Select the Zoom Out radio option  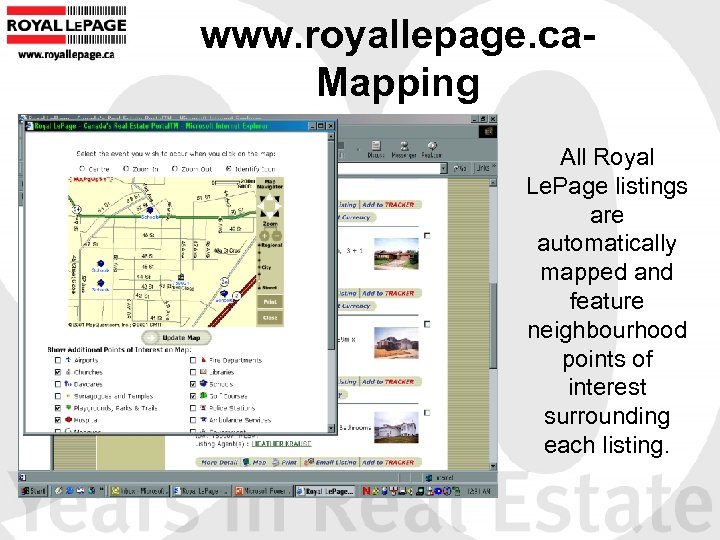point(174,169)
